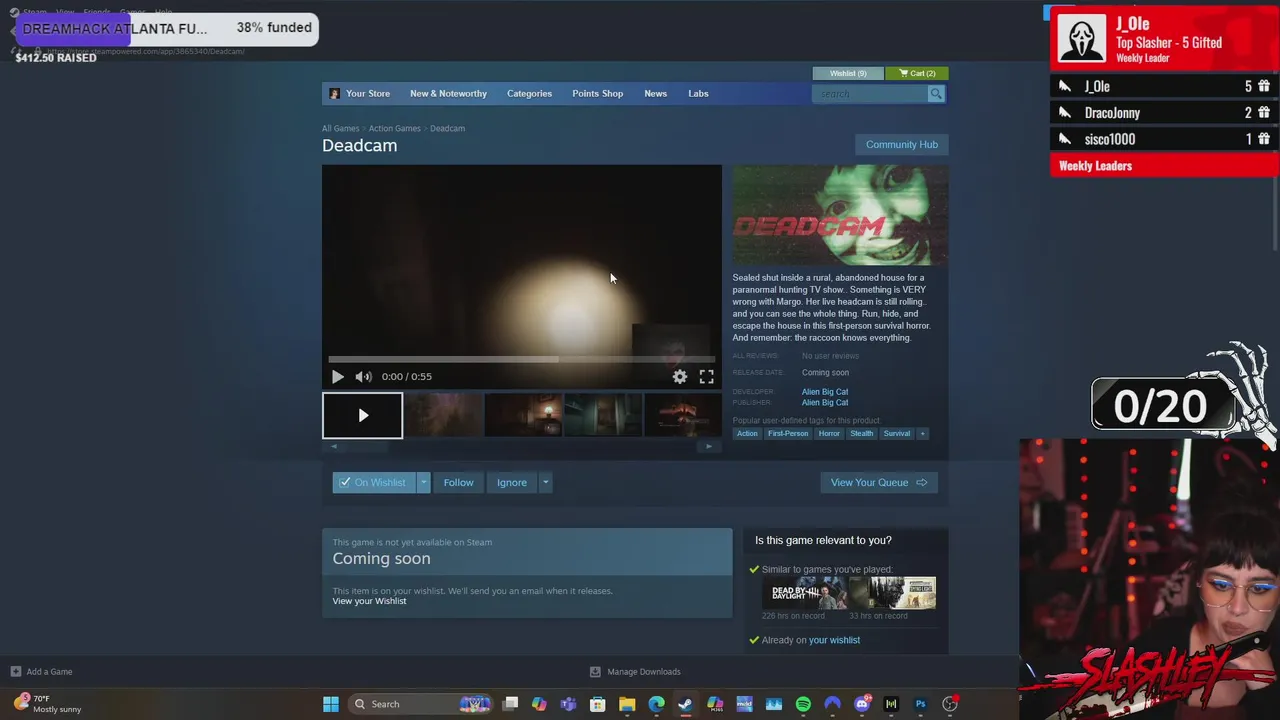Image resolution: width=1280 pixels, height=720 pixels.
Task: Click the plus tag button
Action: pos(922,434)
